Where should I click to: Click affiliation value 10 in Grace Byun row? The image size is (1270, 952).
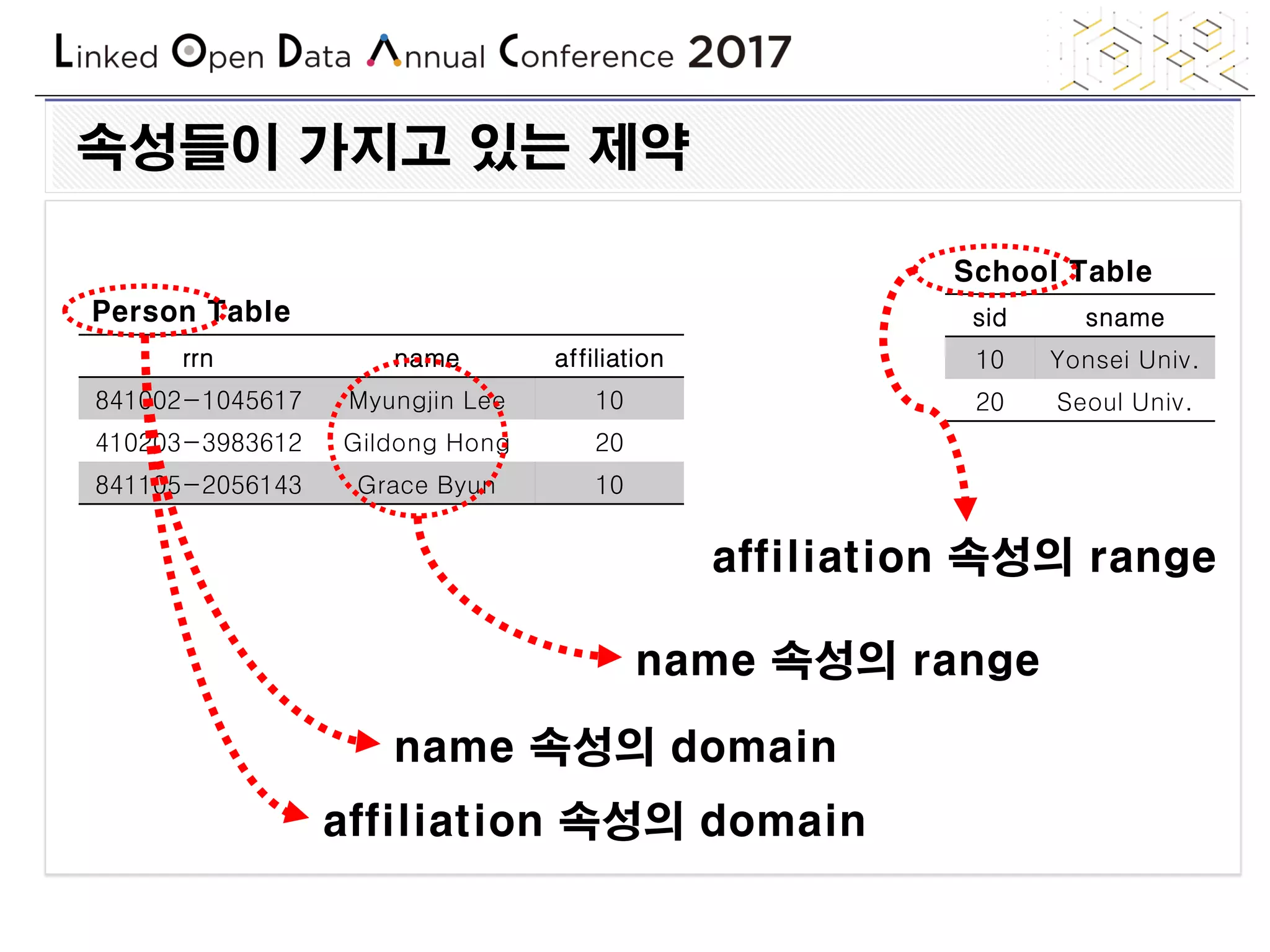(x=609, y=485)
